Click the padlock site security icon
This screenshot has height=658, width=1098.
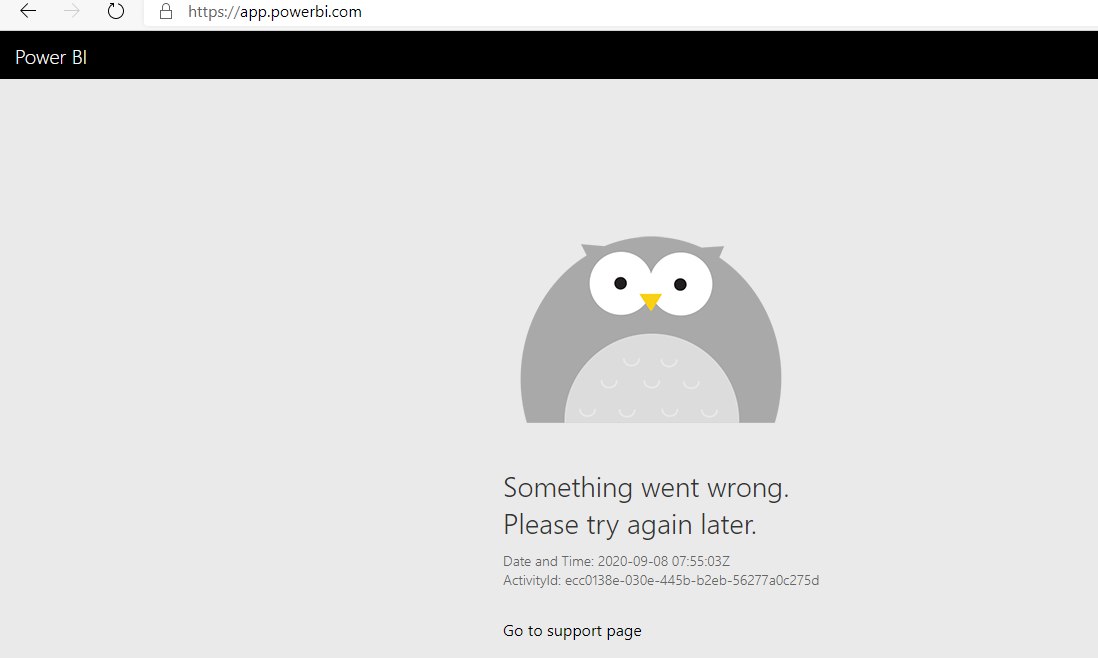click(166, 11)
